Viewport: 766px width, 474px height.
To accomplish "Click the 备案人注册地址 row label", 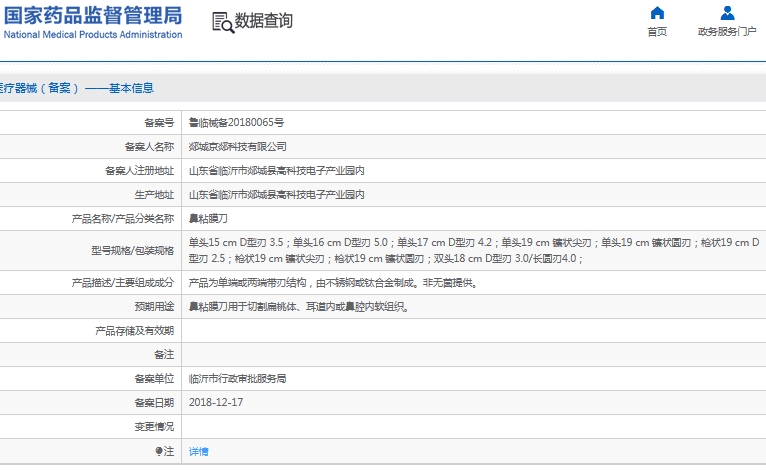I will pos(140,171).
